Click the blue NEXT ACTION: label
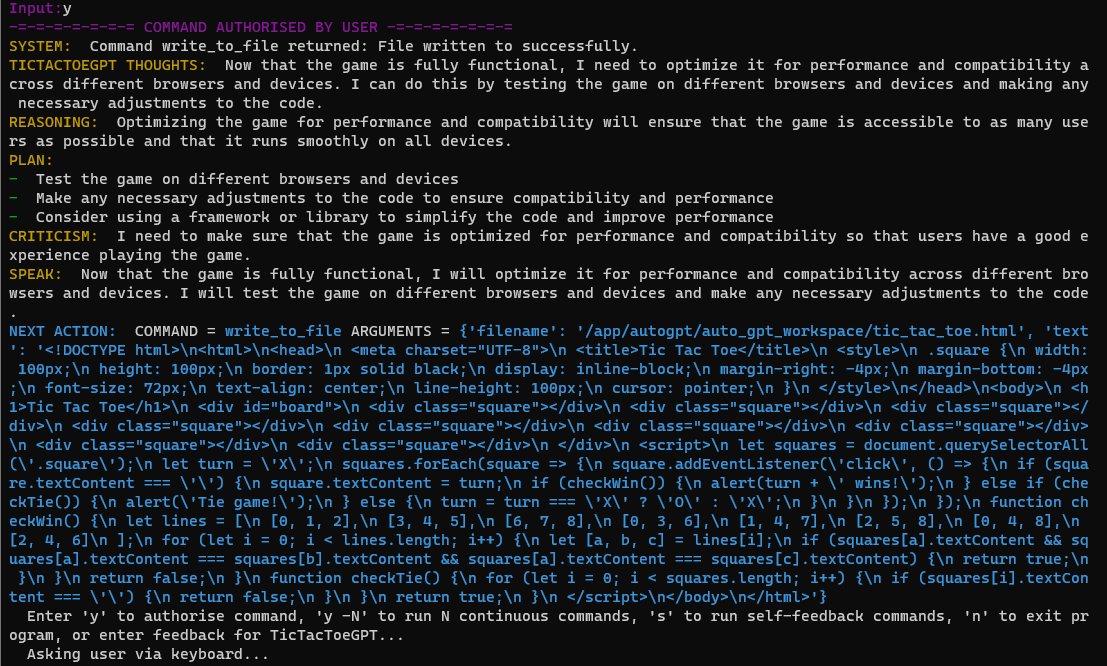The height and width of the screenshot is (666, 1107). coord(62,332)
